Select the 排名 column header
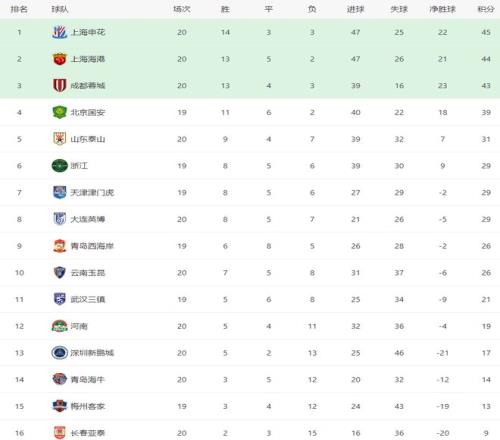The height and width of the screenshot is (440, 500). tap(19, 9)
